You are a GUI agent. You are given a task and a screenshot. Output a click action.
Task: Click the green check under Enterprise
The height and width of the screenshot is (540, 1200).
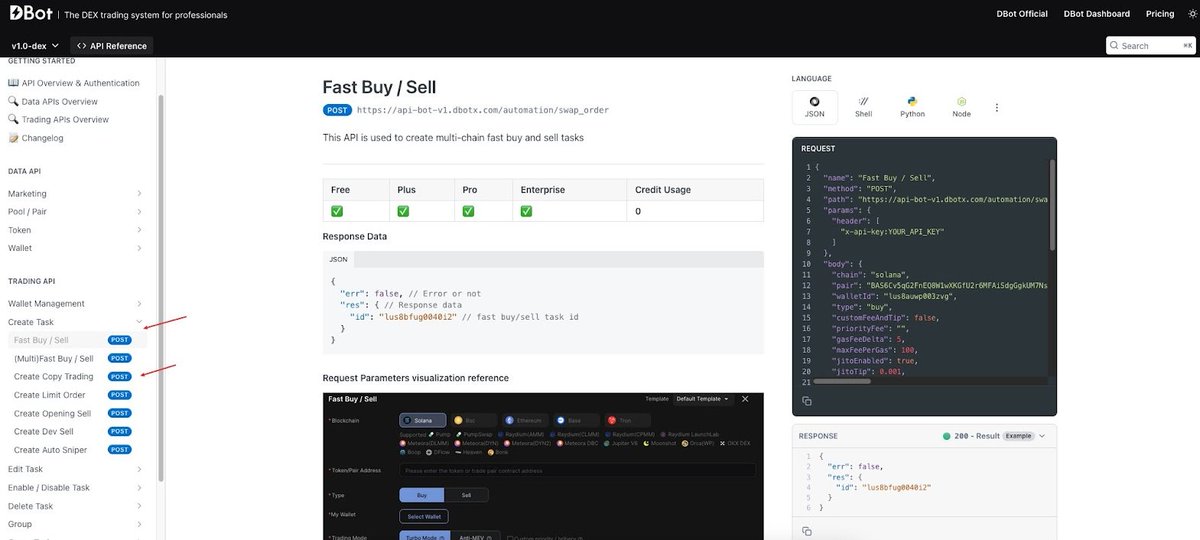[x=527, y=211]
